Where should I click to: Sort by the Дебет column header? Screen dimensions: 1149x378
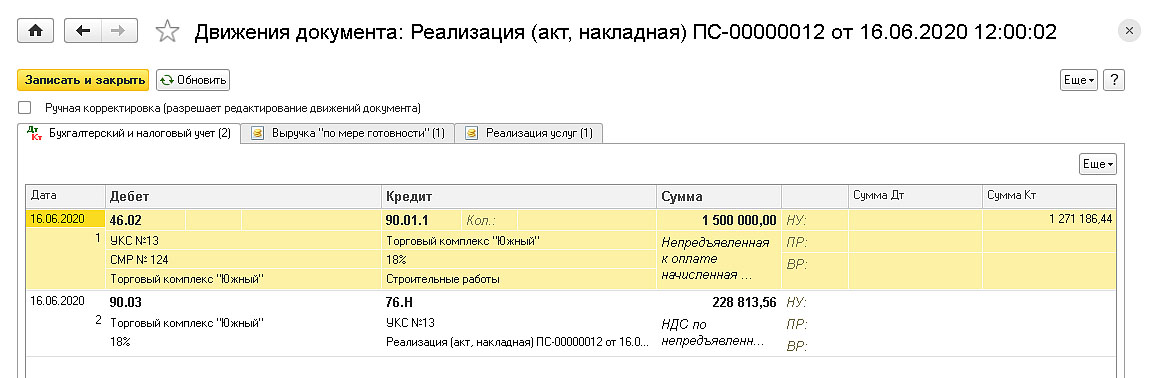[243, 196]
